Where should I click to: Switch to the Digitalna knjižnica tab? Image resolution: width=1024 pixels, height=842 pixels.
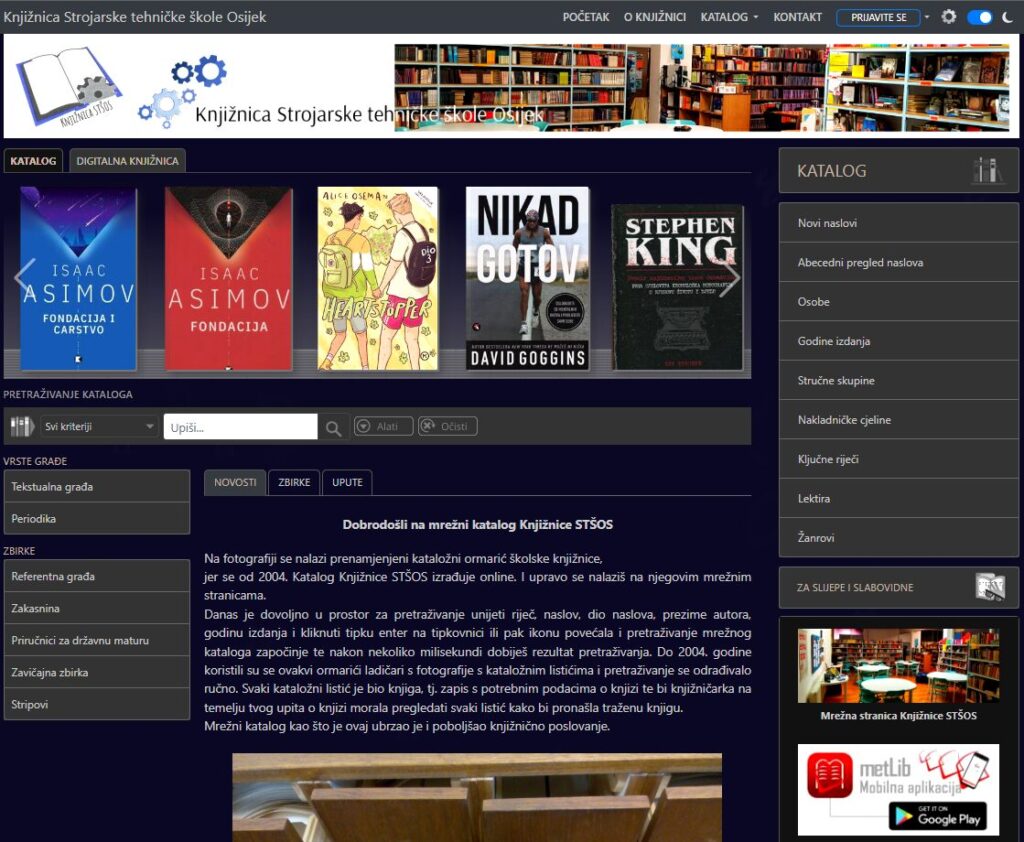tap(127, 161)
